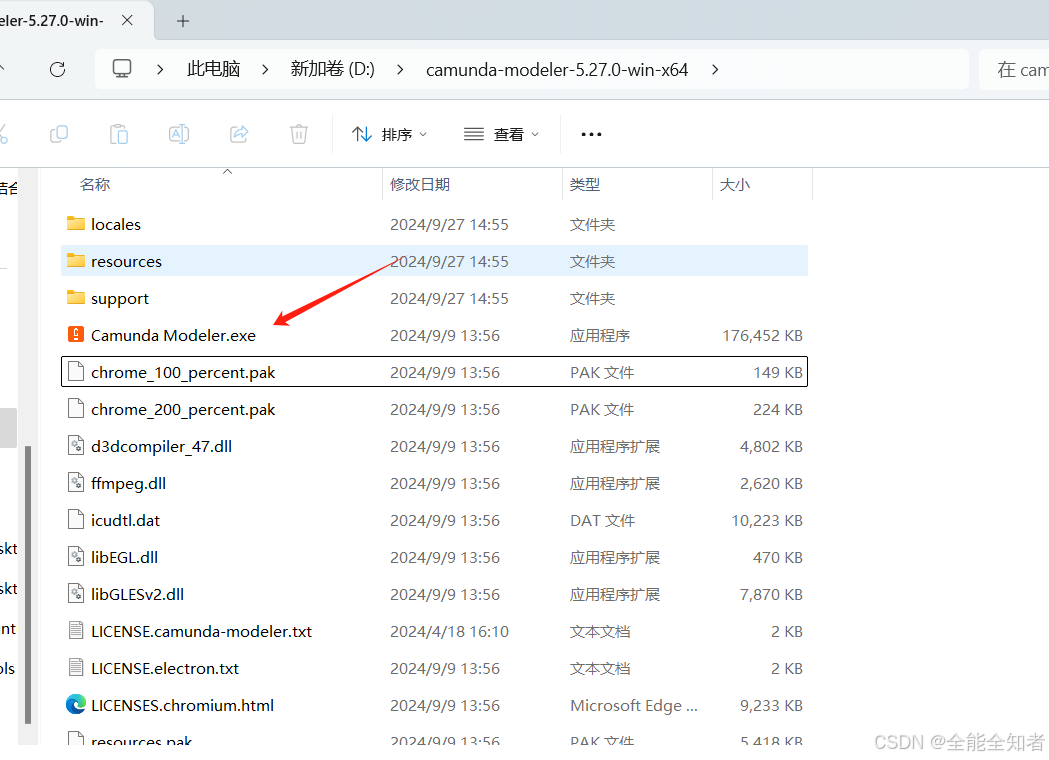Image resolution: width=1049 pixels, height=760 pixels.
Task: Click type cell Microsoft Edge ...
Action: click(634, 706)
